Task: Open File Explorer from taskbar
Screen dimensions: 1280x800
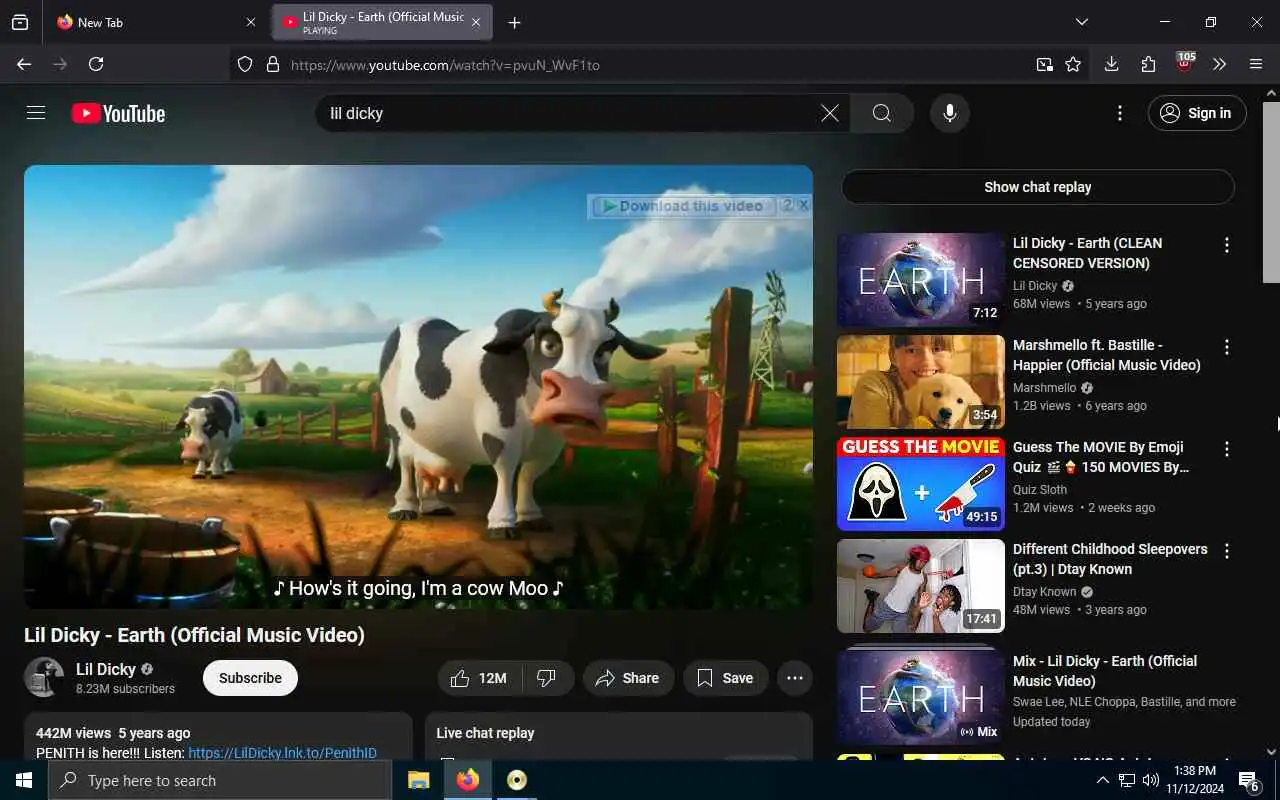Action: 419,780
